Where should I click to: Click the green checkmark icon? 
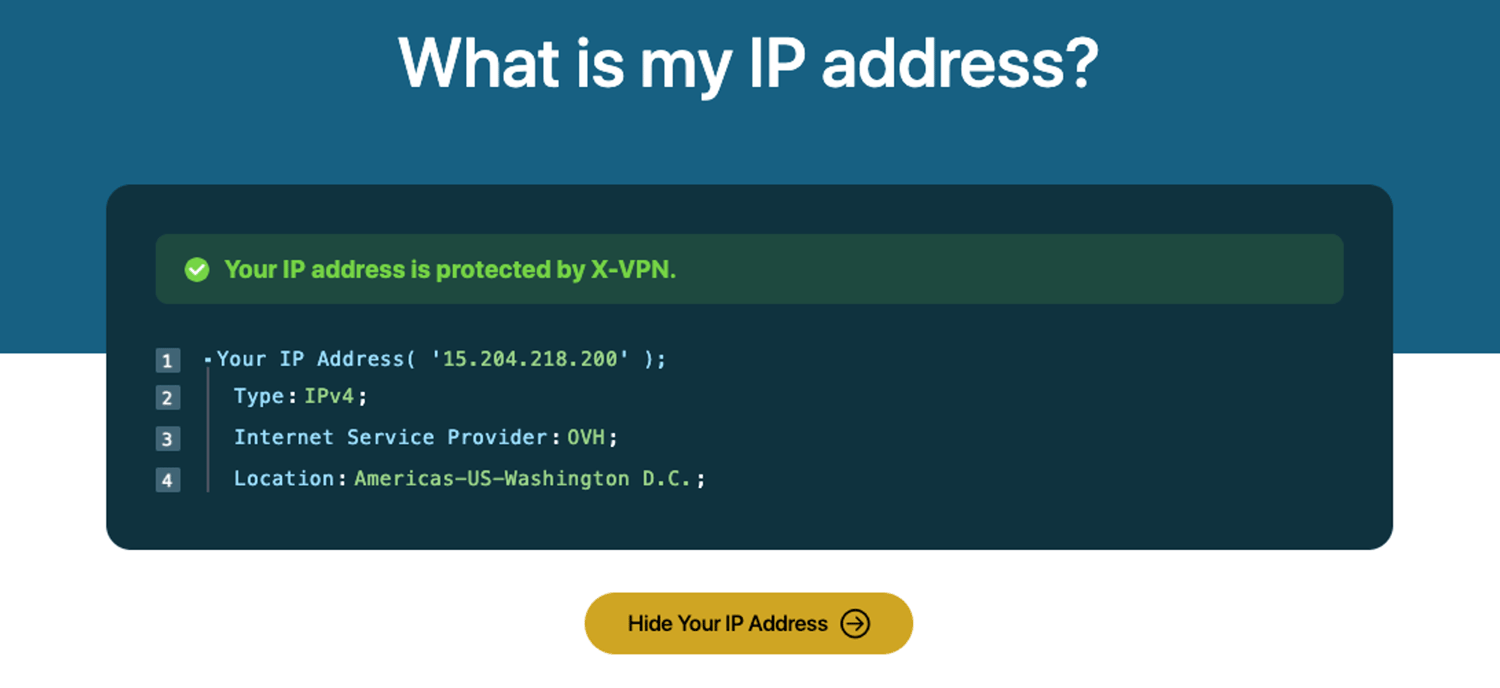(x=197, y=269)
